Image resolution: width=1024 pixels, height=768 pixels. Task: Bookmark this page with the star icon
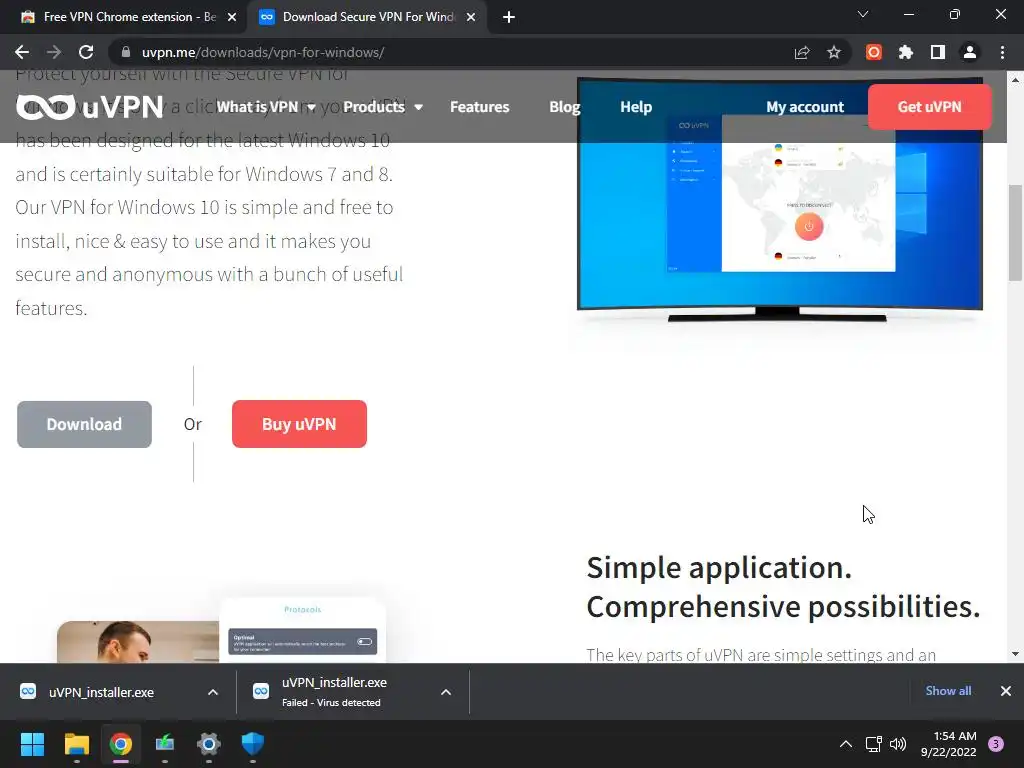click(834, 52)
